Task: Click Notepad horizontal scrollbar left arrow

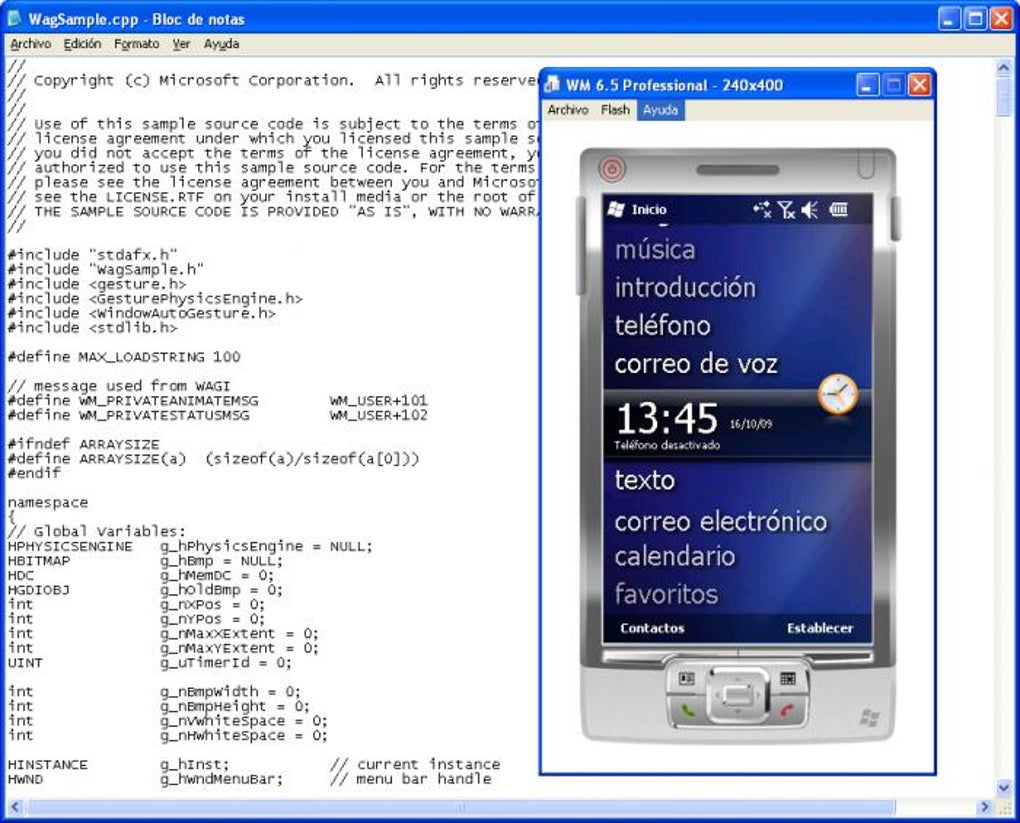Action: point(16,807)
